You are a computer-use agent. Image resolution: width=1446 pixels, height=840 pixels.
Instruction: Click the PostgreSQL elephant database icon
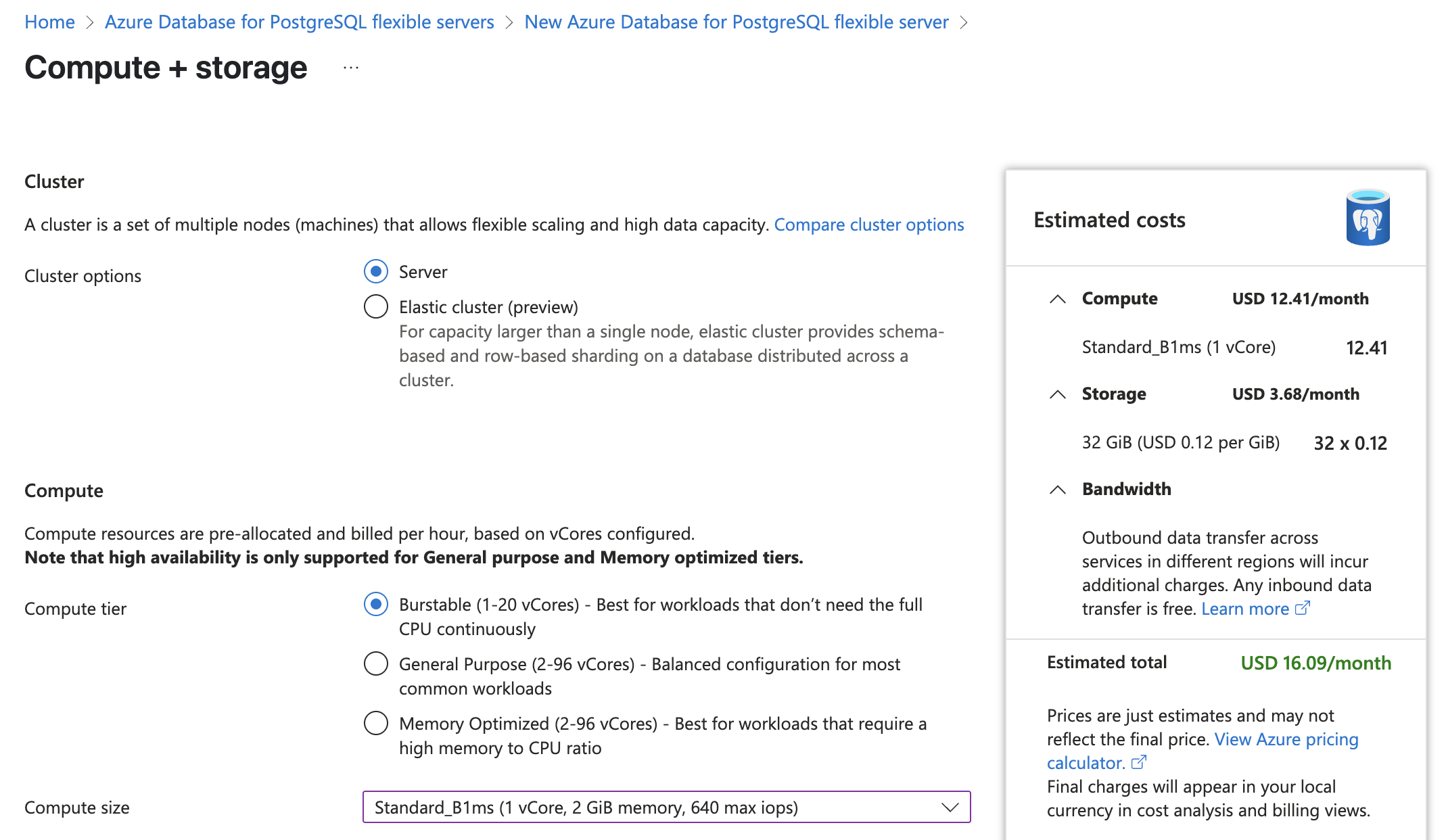point(1367,218)
